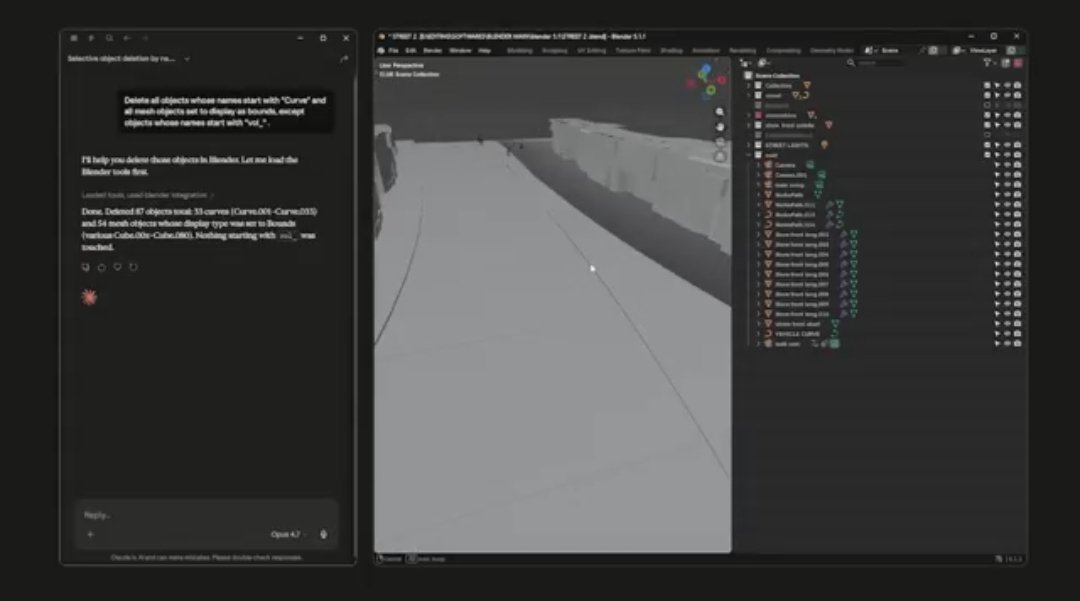Open the Opus 4.7 model selector dropdown
The image size is (1080, 601).
point(288,534)
